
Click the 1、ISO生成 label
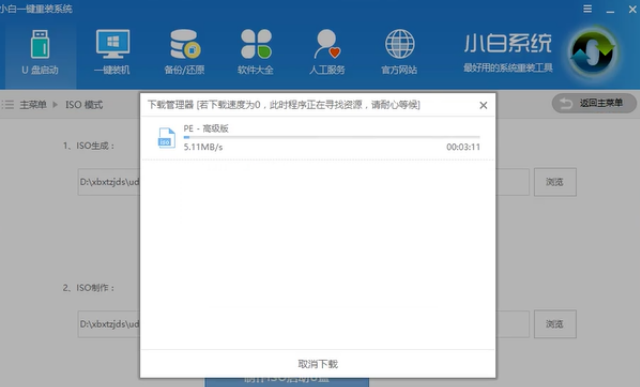[x=89, y=146]
